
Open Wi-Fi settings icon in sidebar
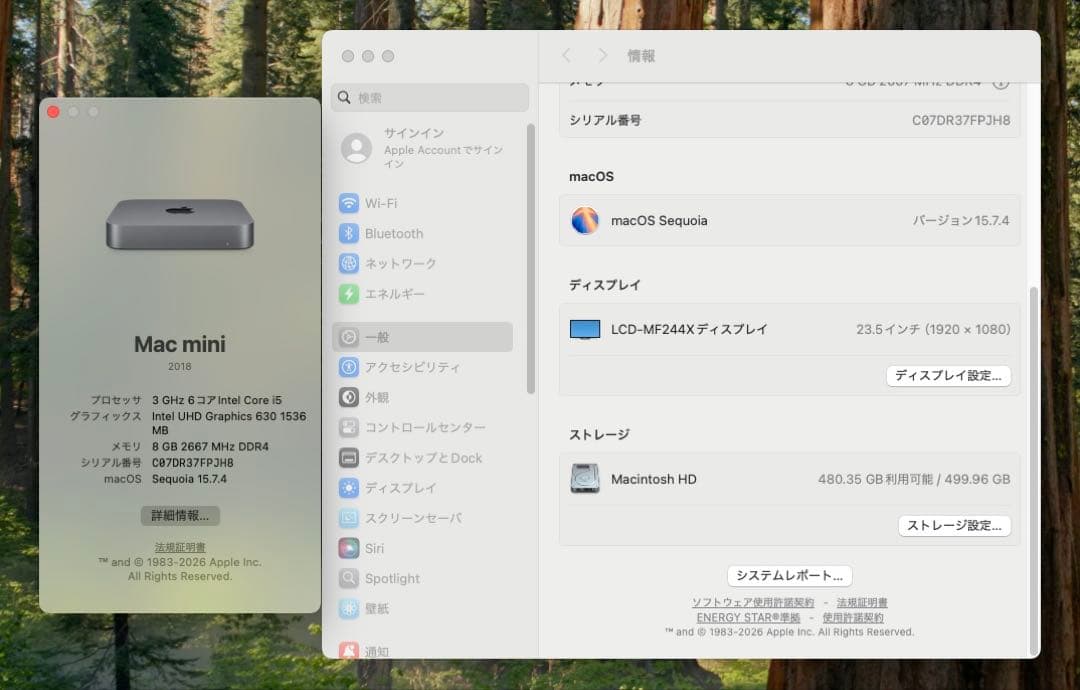pos(349,203)
